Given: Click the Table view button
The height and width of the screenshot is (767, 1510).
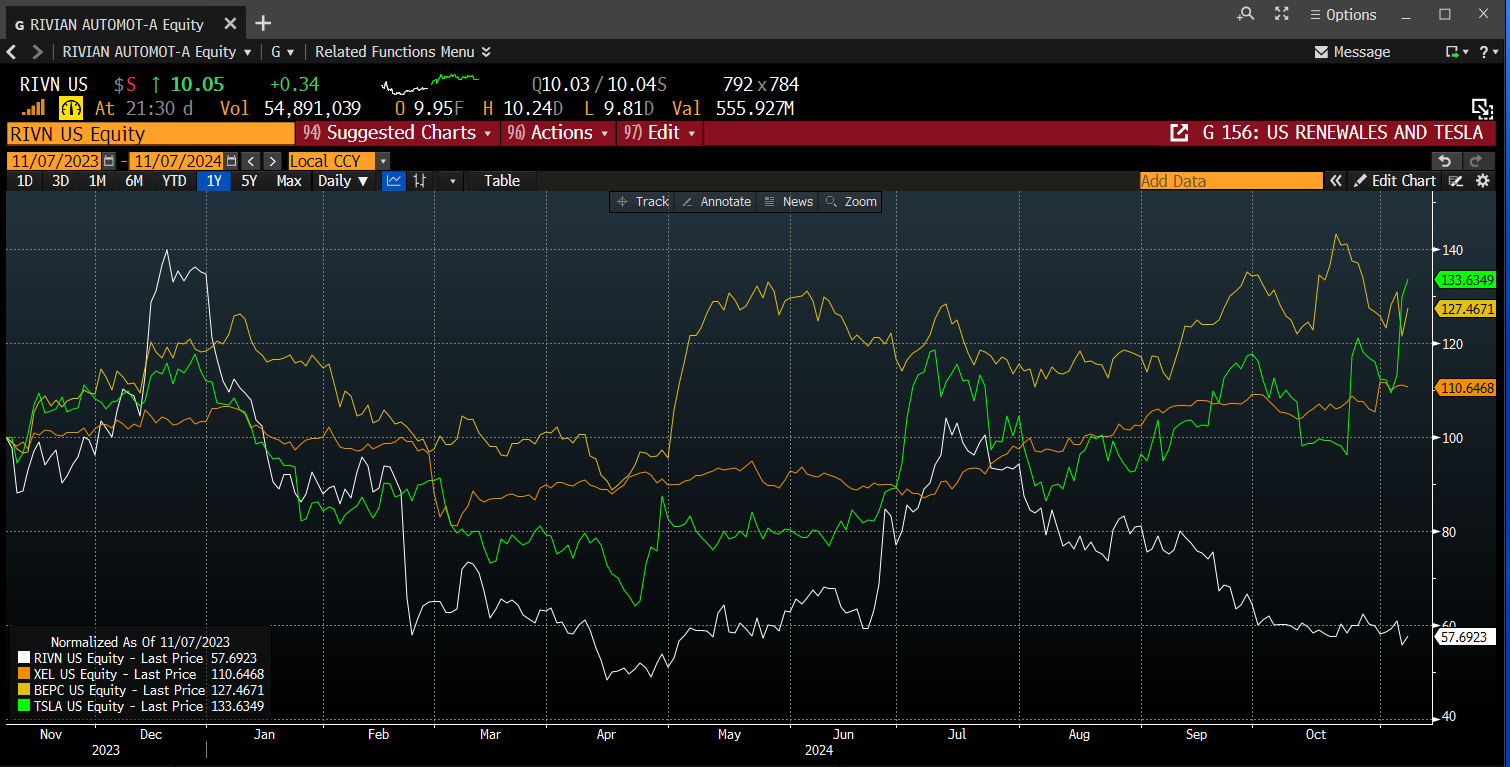Looking at the screenshot, I should 502,181.
